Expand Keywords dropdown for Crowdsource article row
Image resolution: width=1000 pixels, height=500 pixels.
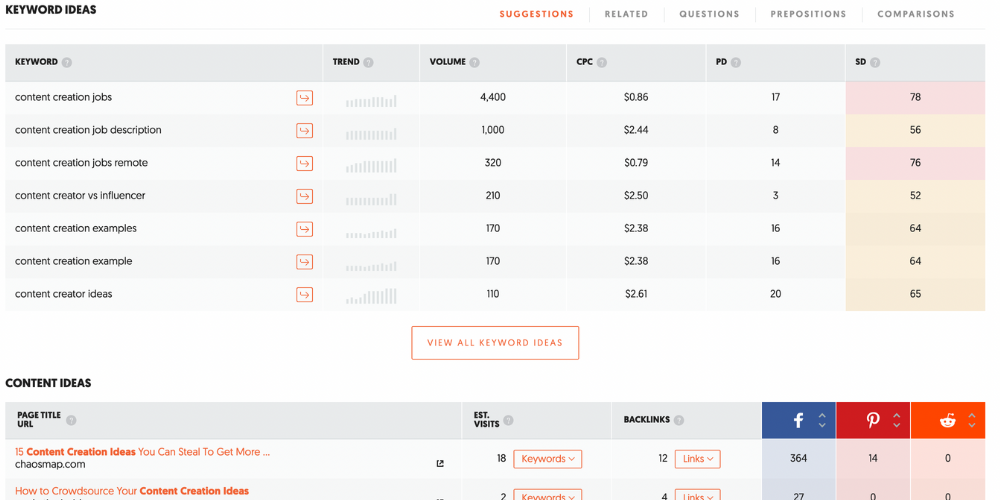point(548,495)
